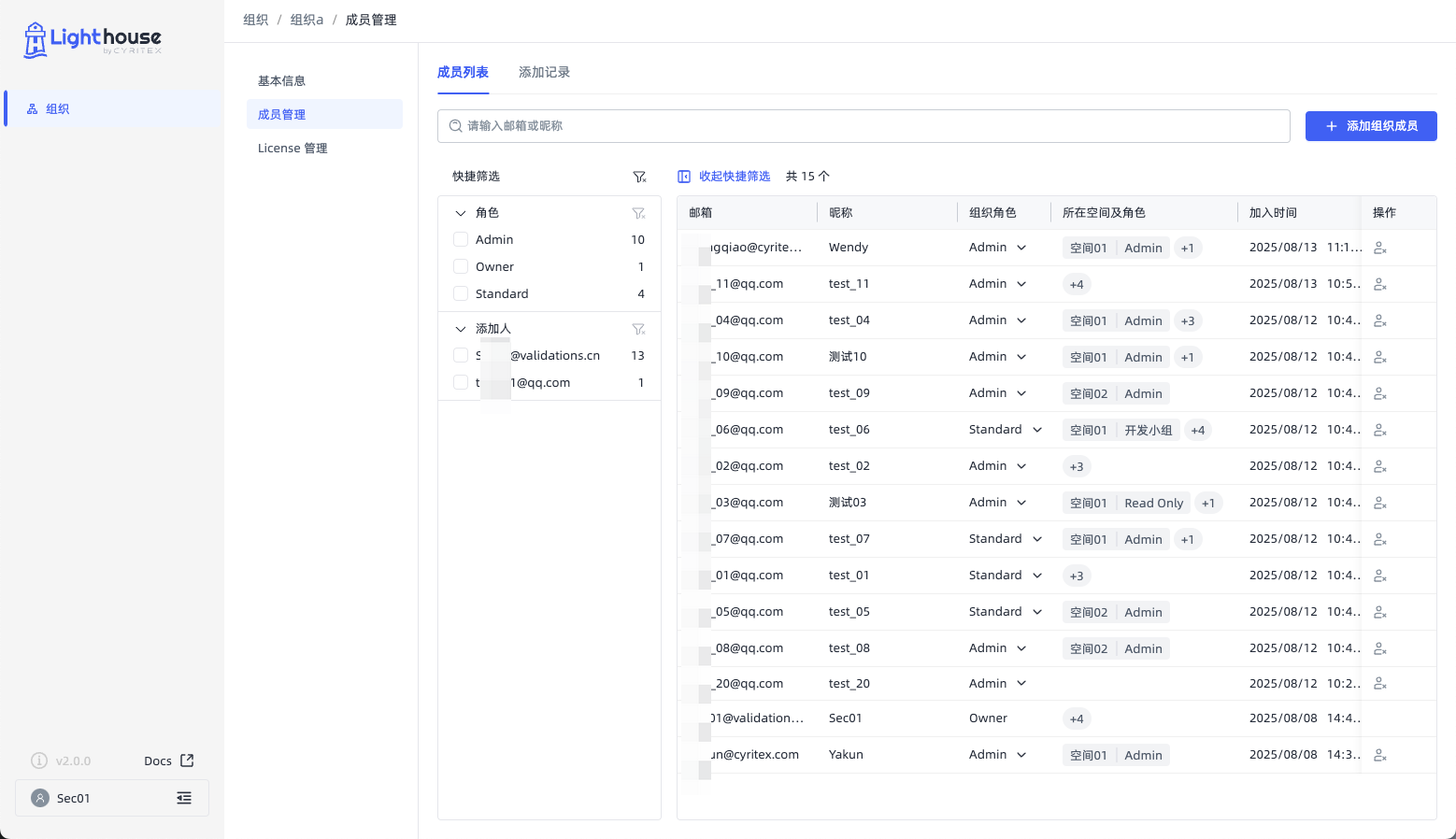Focus the email or nickname search field
The image size is (1456, 839).
click(x=864, y=126)
